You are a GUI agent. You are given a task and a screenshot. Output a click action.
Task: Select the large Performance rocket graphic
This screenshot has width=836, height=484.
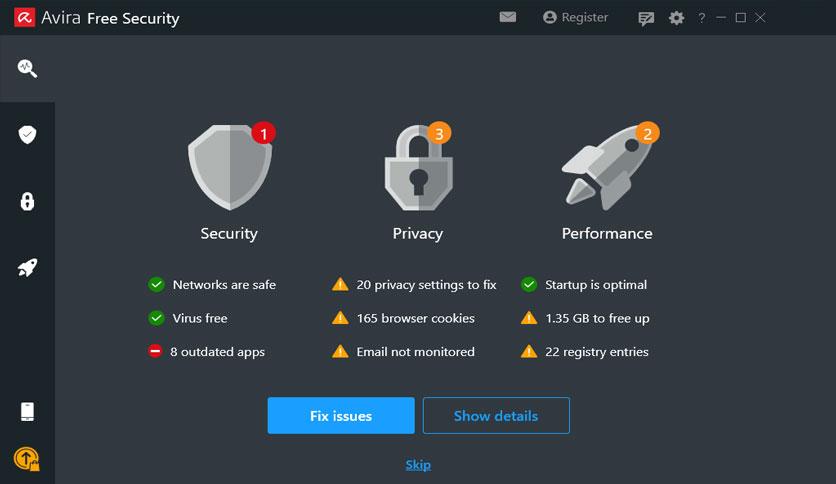(610, 166)
